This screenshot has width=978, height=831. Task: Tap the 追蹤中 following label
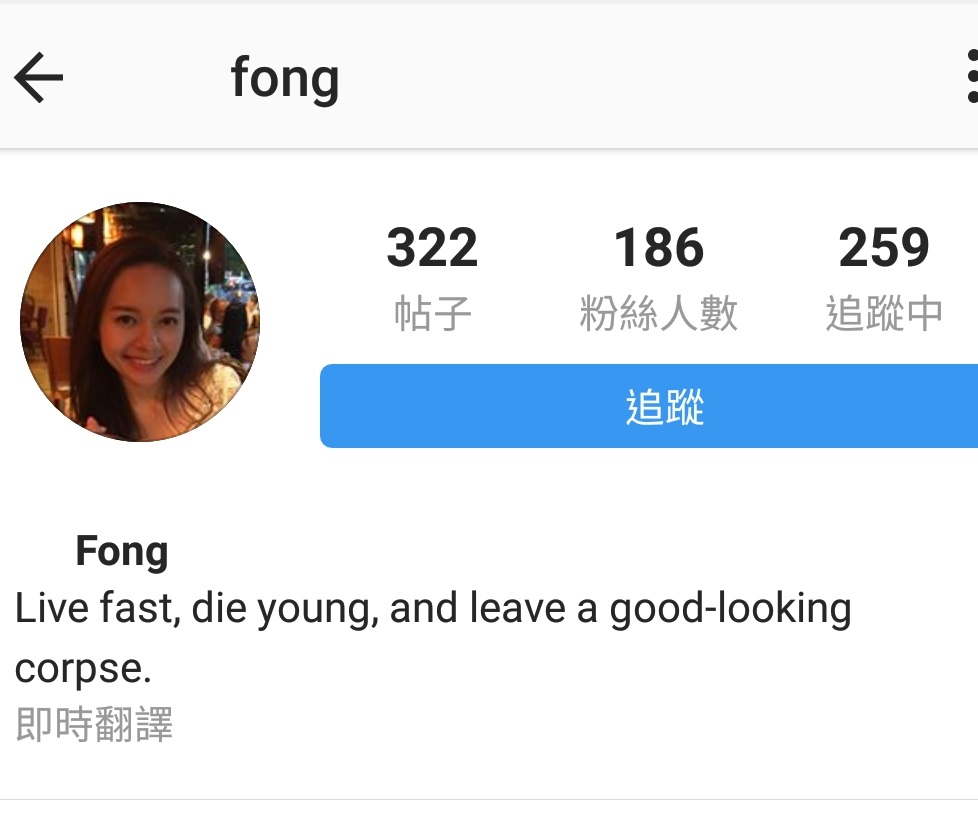coord(884,313)
